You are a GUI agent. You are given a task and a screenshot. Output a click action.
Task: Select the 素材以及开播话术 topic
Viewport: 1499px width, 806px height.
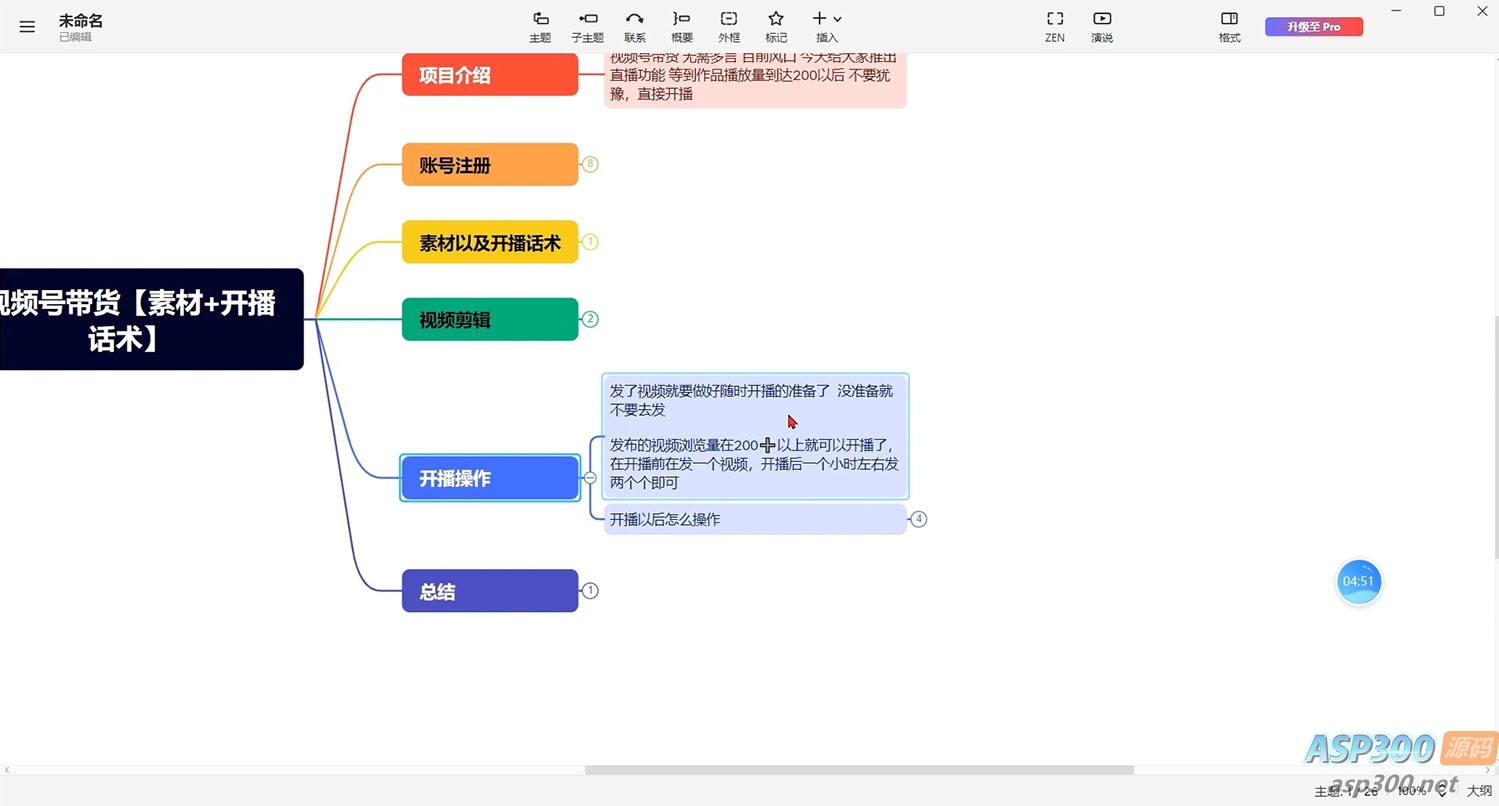(490, 243)
